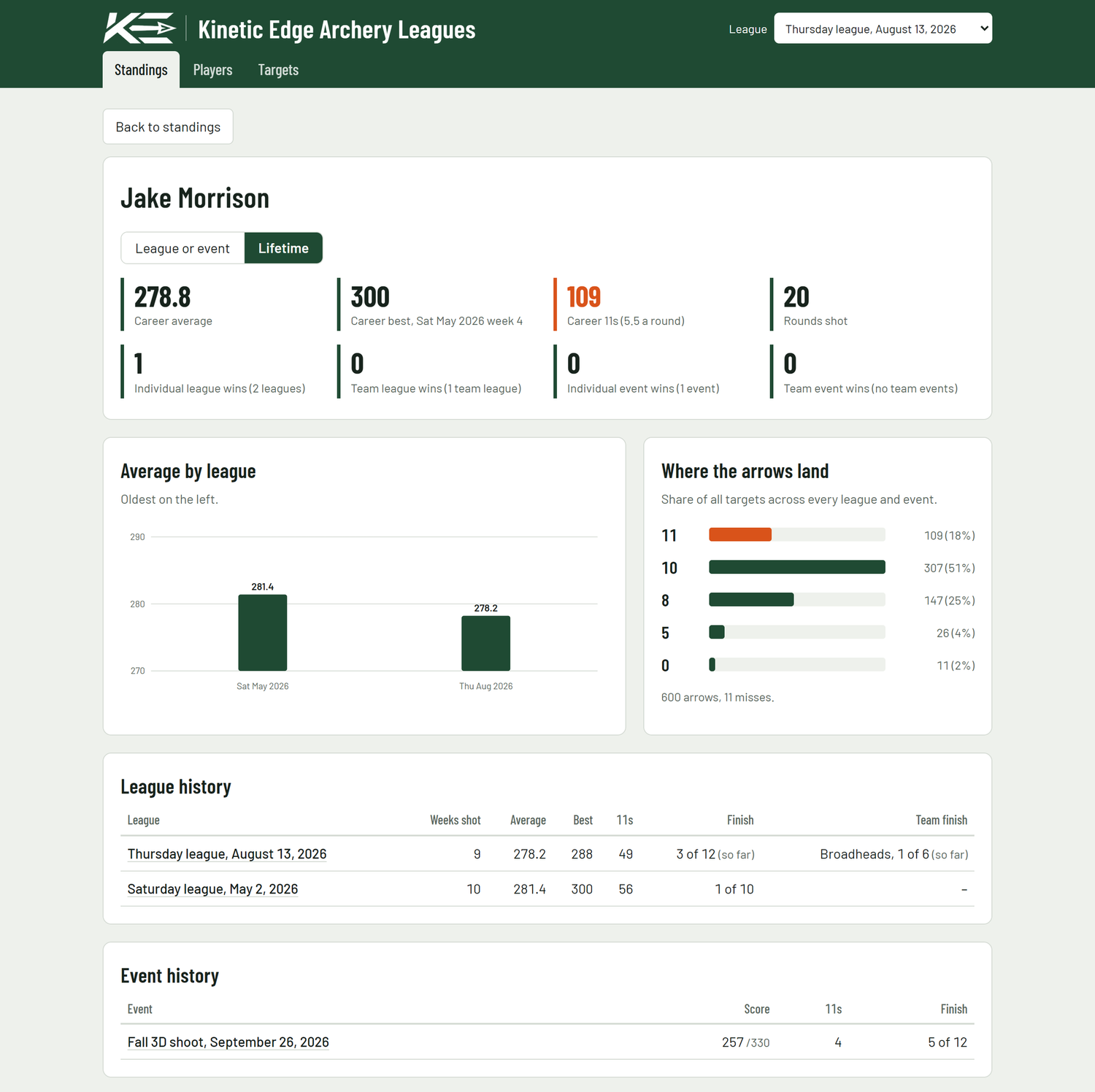Click the 278.8 career average value

tap(162, 297)
